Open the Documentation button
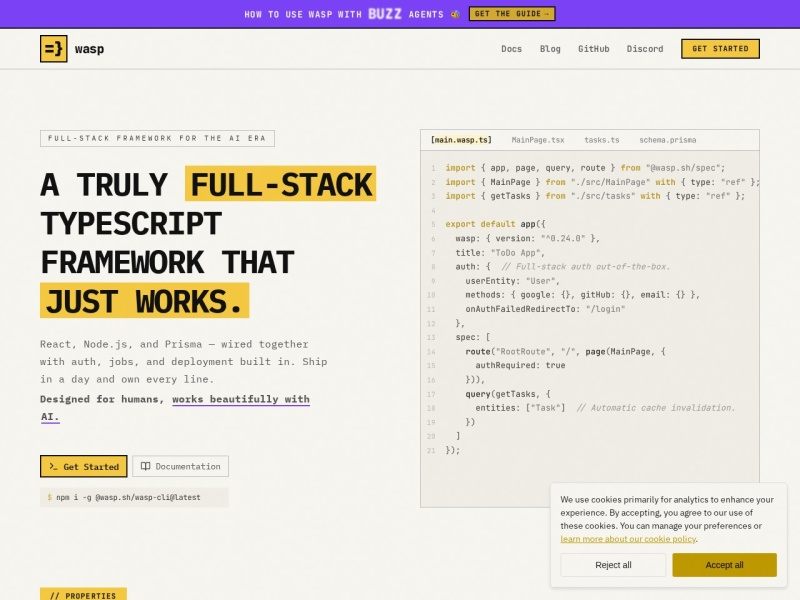This screenshot has height=600, width=800. (181, 466)
